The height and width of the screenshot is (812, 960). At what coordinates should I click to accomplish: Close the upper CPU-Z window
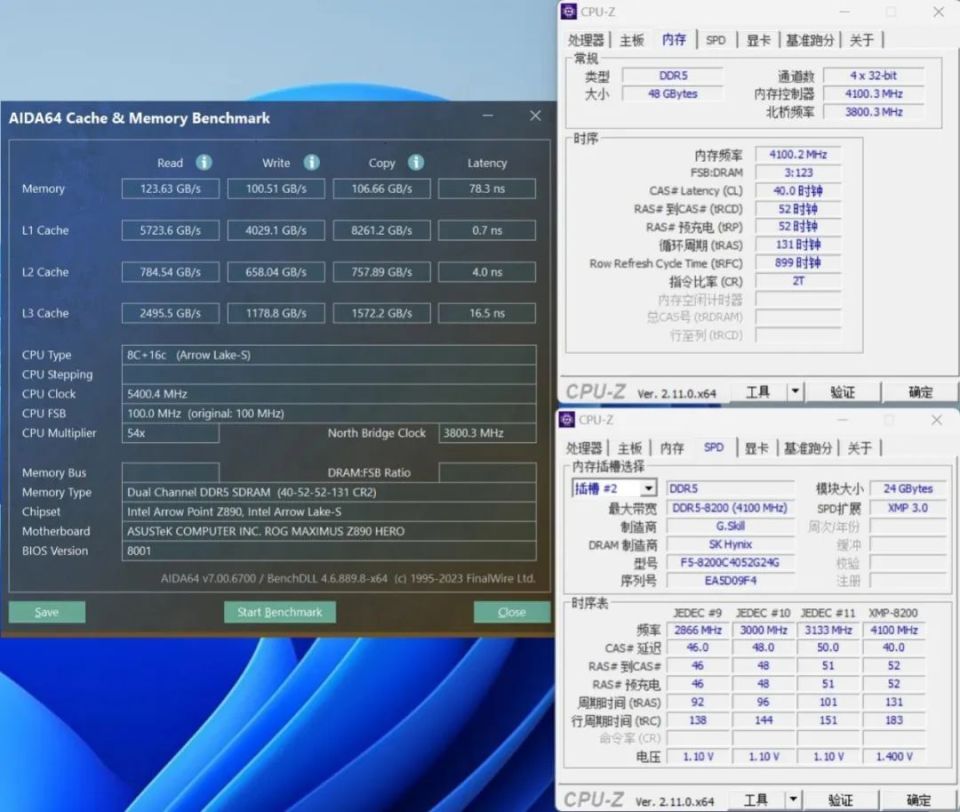[x=938, y=12]
